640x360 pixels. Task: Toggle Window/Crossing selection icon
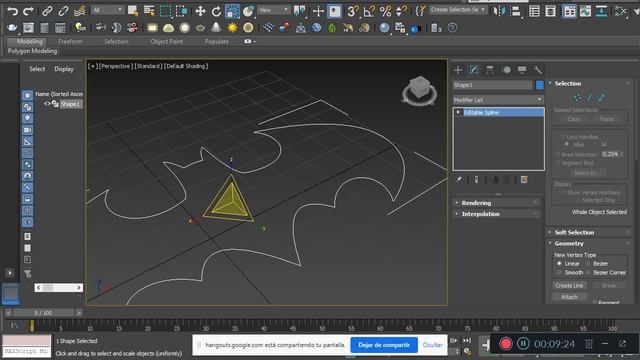pos(182,11)
